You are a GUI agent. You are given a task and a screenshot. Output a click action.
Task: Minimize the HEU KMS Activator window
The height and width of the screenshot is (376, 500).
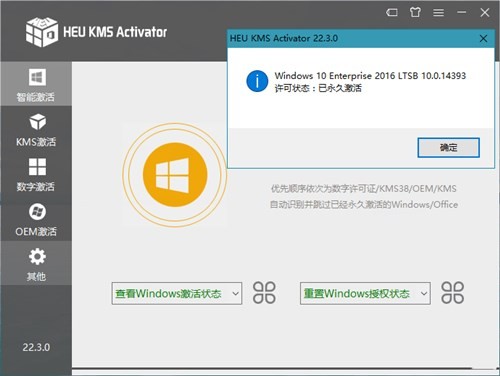coord(462,12)
